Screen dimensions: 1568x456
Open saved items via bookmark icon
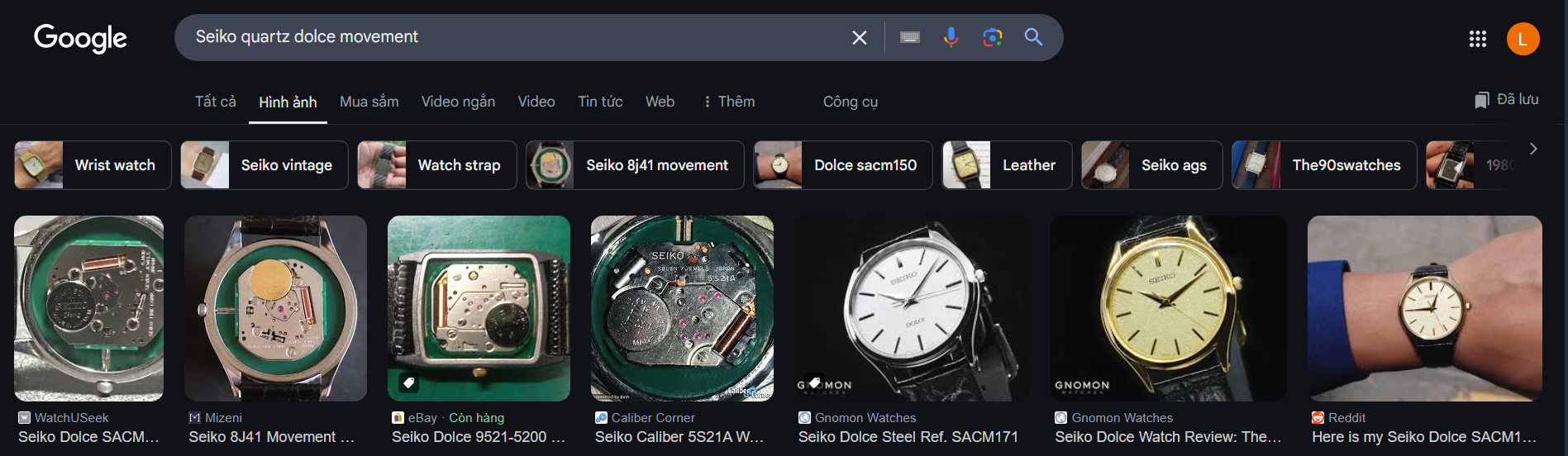[x=1481, y=100]
